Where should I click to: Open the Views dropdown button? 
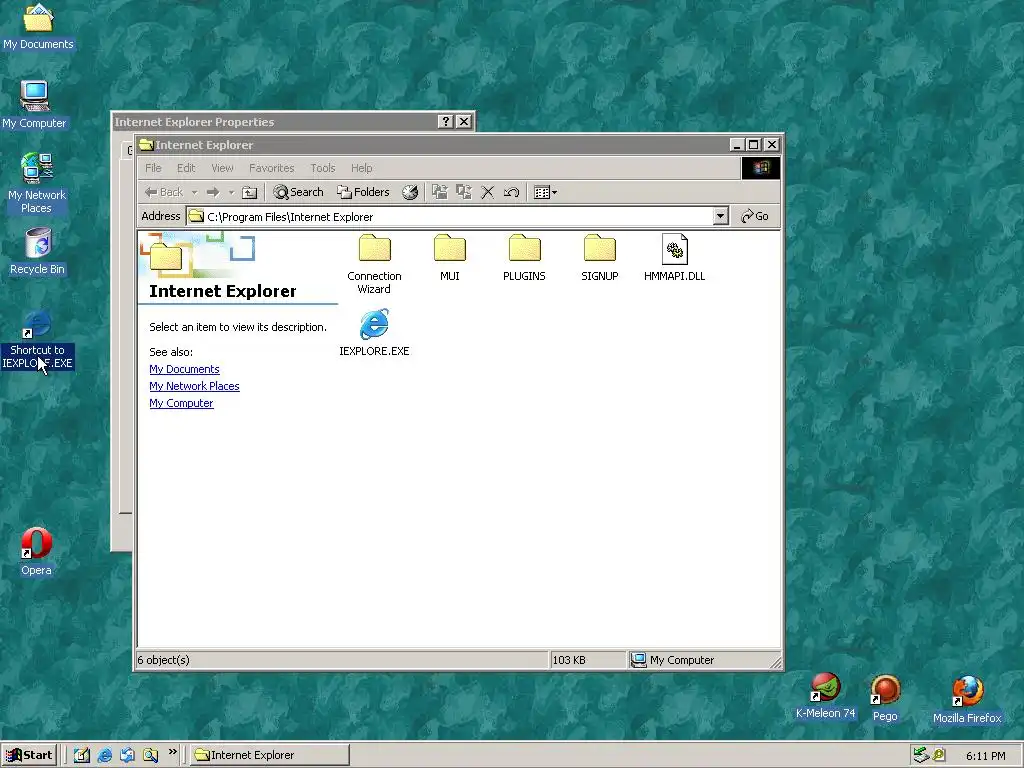[x=545, y=192]
